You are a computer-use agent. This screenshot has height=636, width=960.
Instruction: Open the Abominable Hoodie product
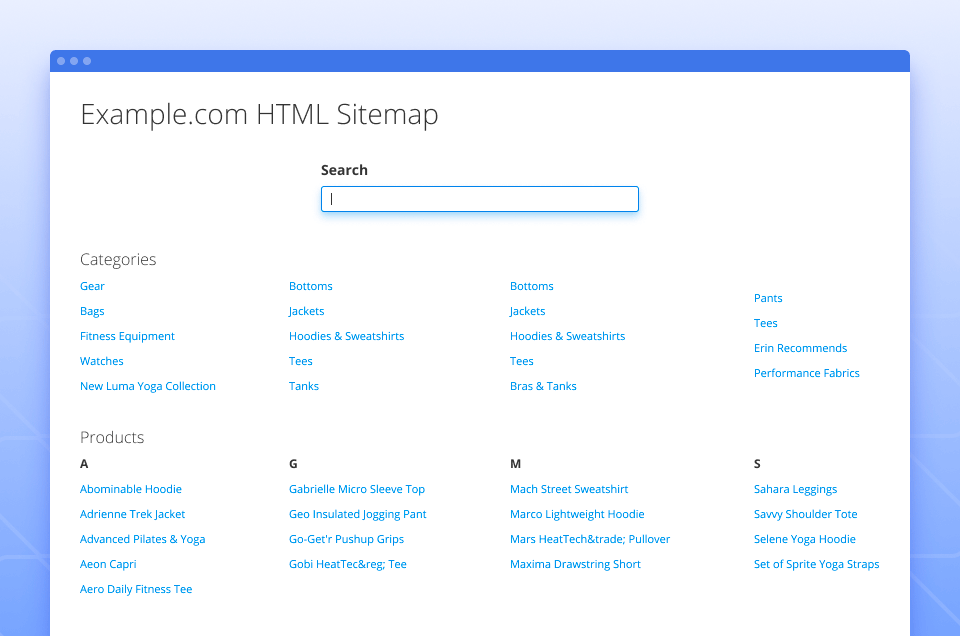click(131, 489)
